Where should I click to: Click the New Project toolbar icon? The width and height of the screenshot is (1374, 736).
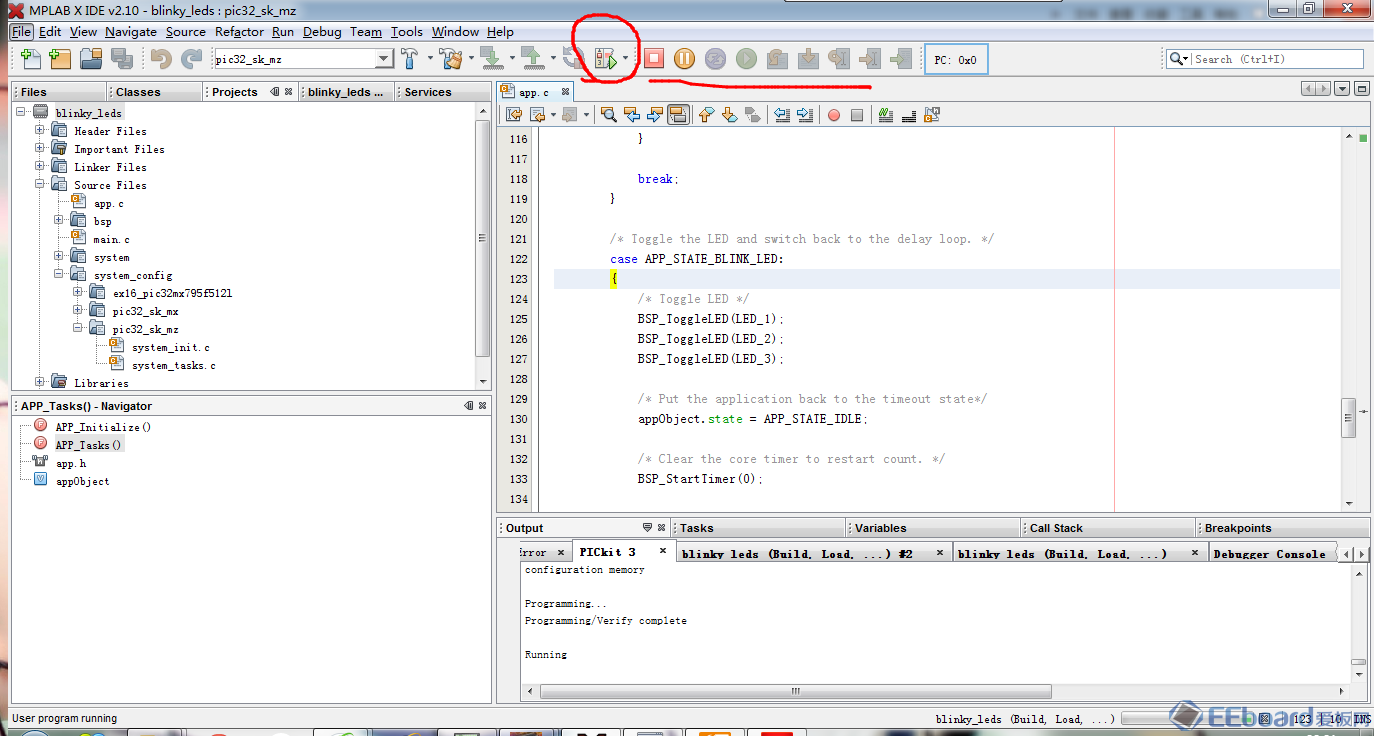60,59
